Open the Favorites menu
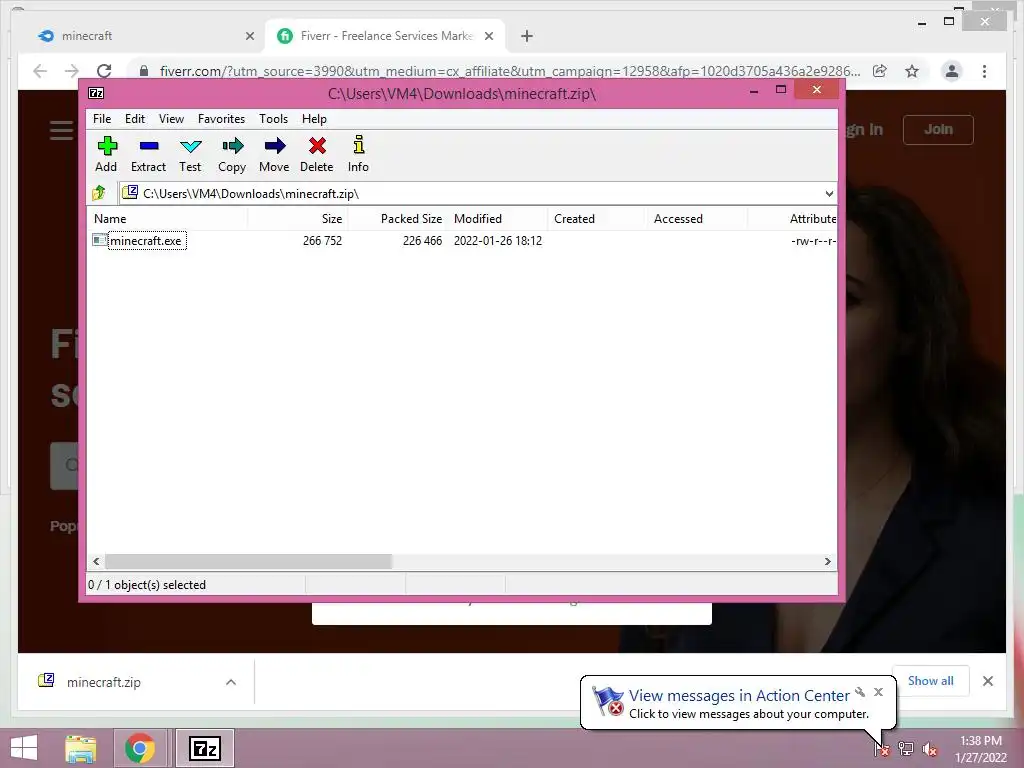This screenshot has height=768, width=1024. [x=221, y=119]
